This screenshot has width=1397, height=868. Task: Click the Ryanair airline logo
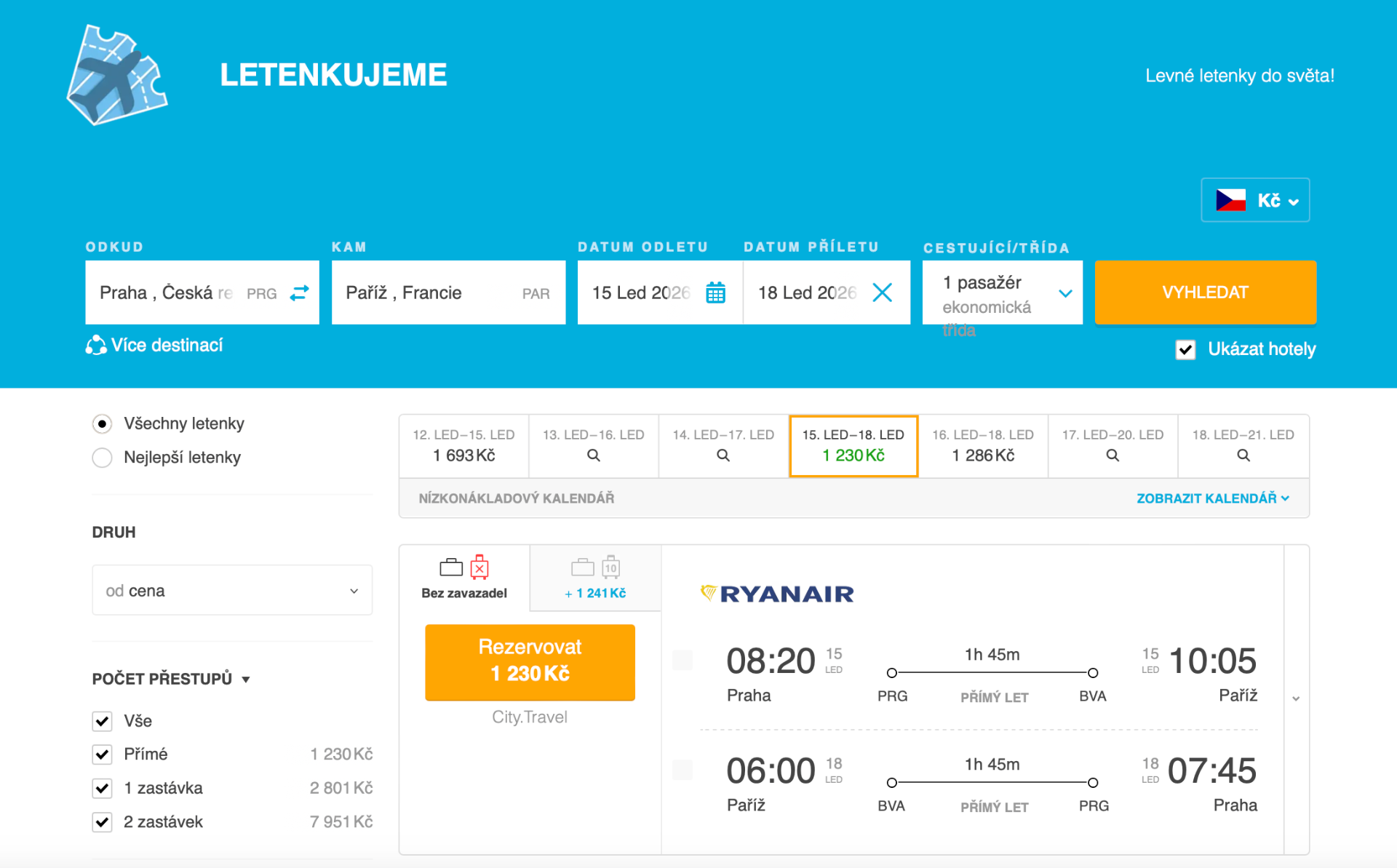[x=777, y=594]
